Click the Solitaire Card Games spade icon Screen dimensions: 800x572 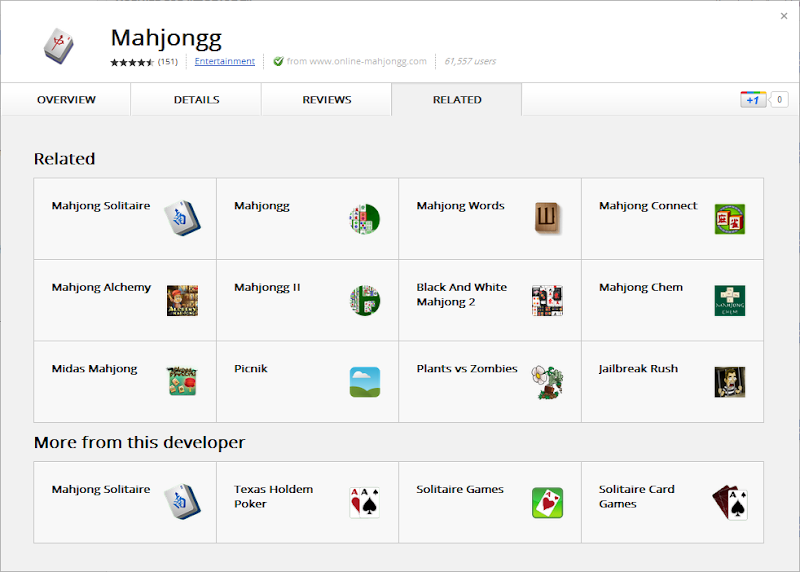click(x=730, y=503)
